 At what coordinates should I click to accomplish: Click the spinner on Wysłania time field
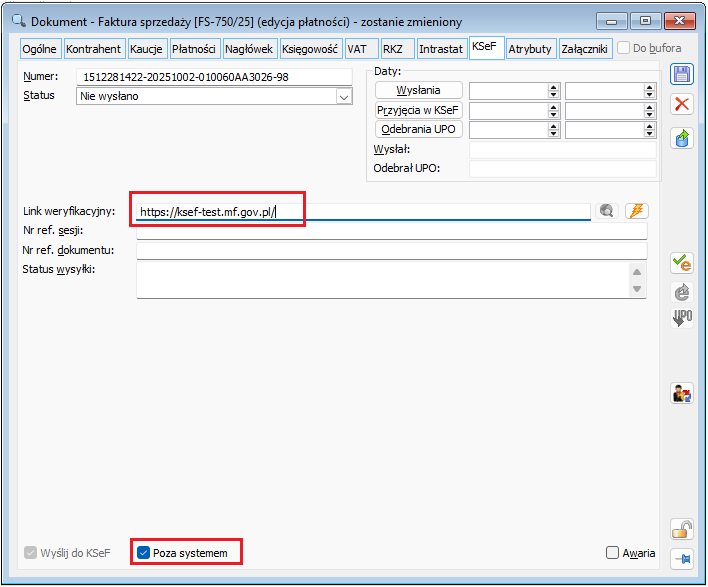(x=649, y=91)
